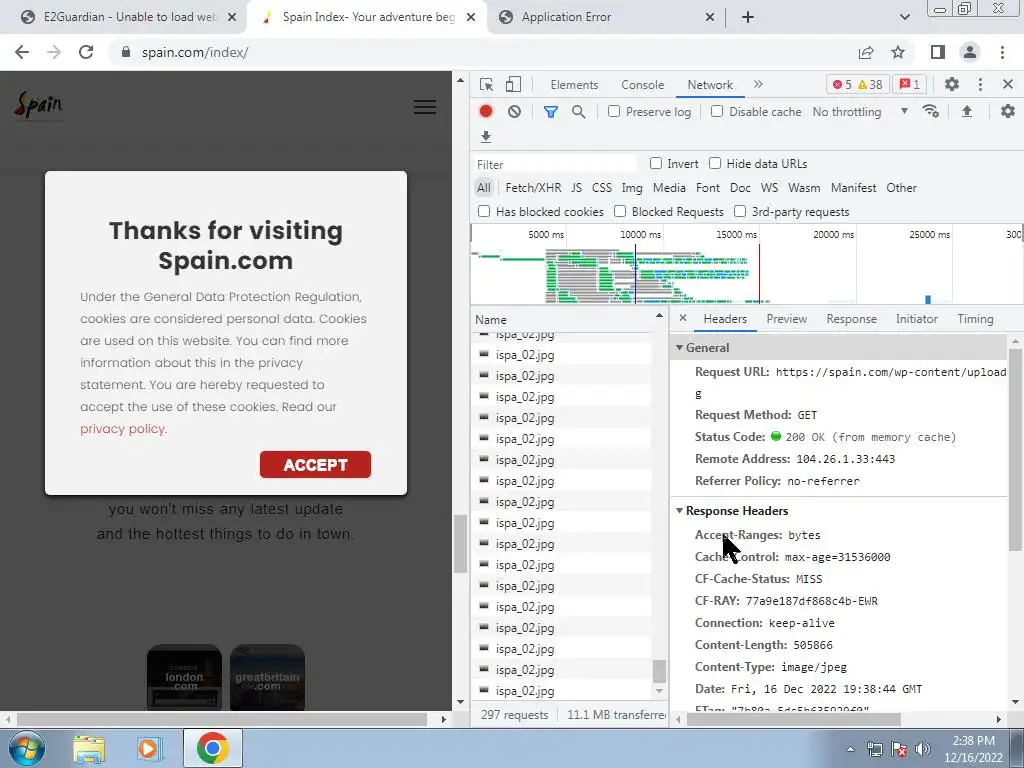Viewport: 1024px width, 768px height.
Task: Filter requests by Fetch/XHR
Action: [x=533, y=188]
